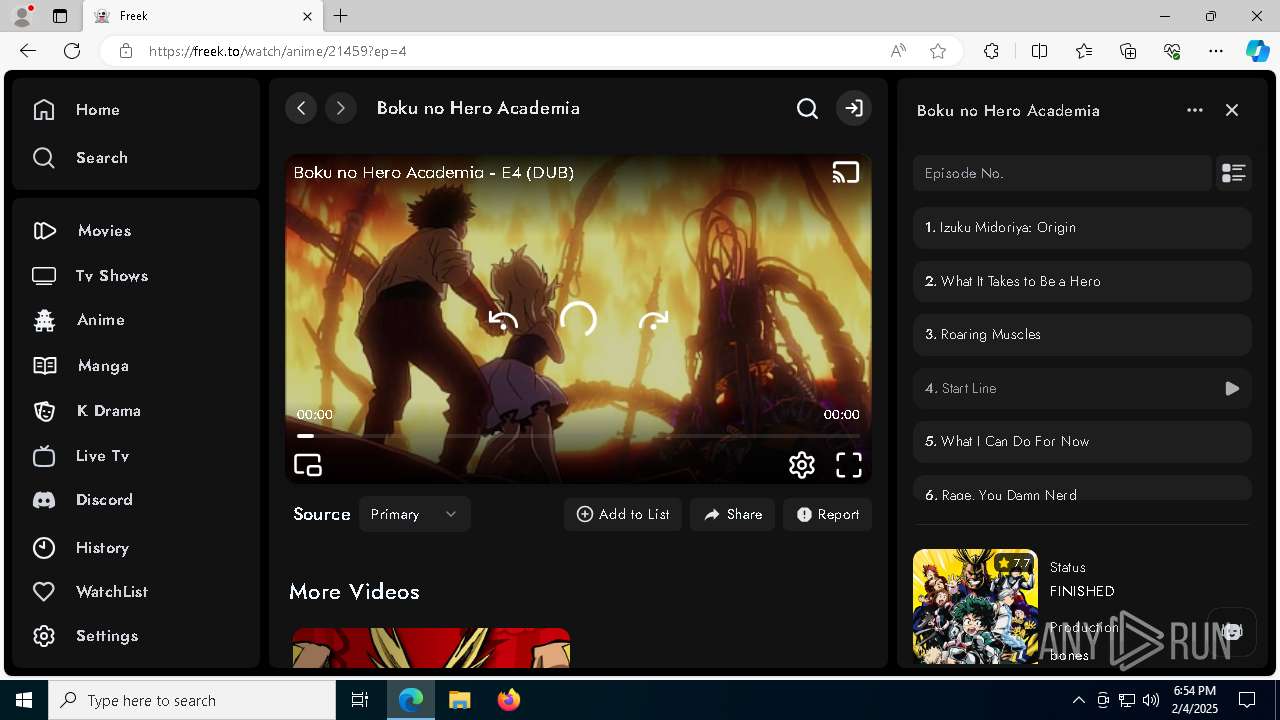Open Read aloud icon in address bar
This screenshot has width=1280, height=720.
[x=898, y=51]
